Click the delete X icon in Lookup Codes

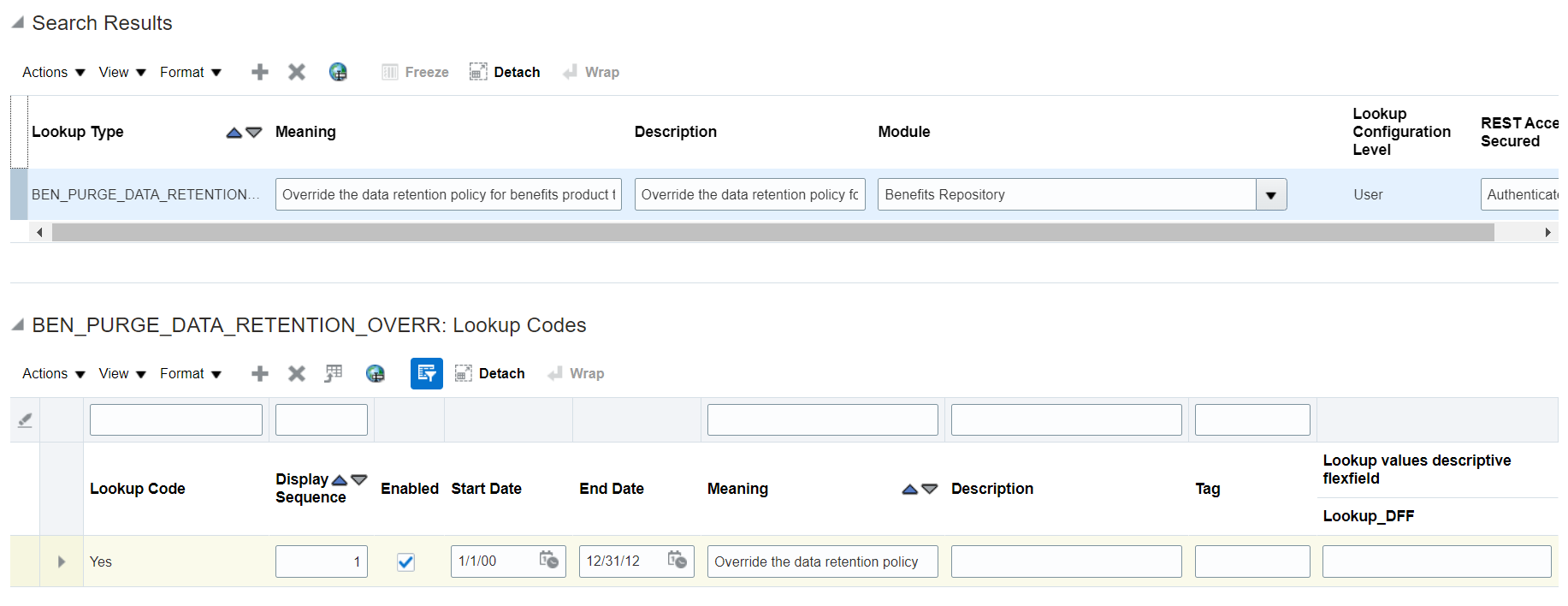pyautogui.click(x=297, y=374)
